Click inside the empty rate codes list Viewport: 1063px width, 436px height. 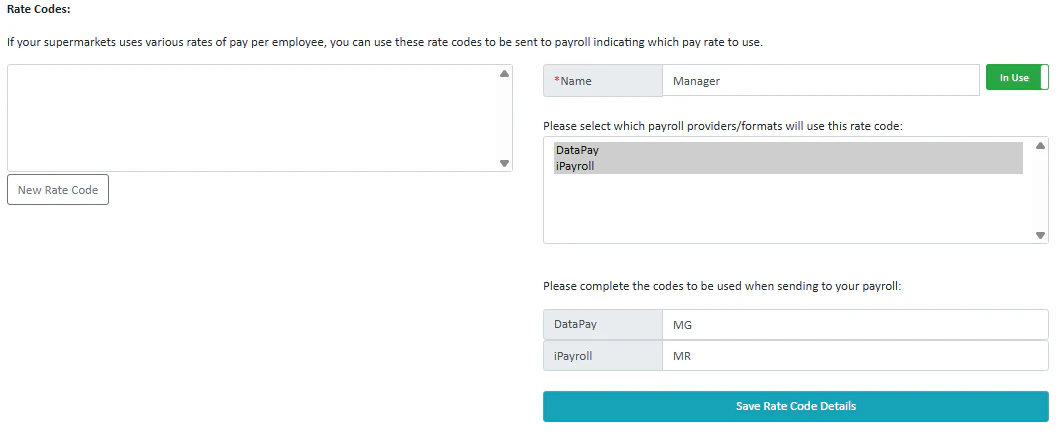(x=250, y=118)
